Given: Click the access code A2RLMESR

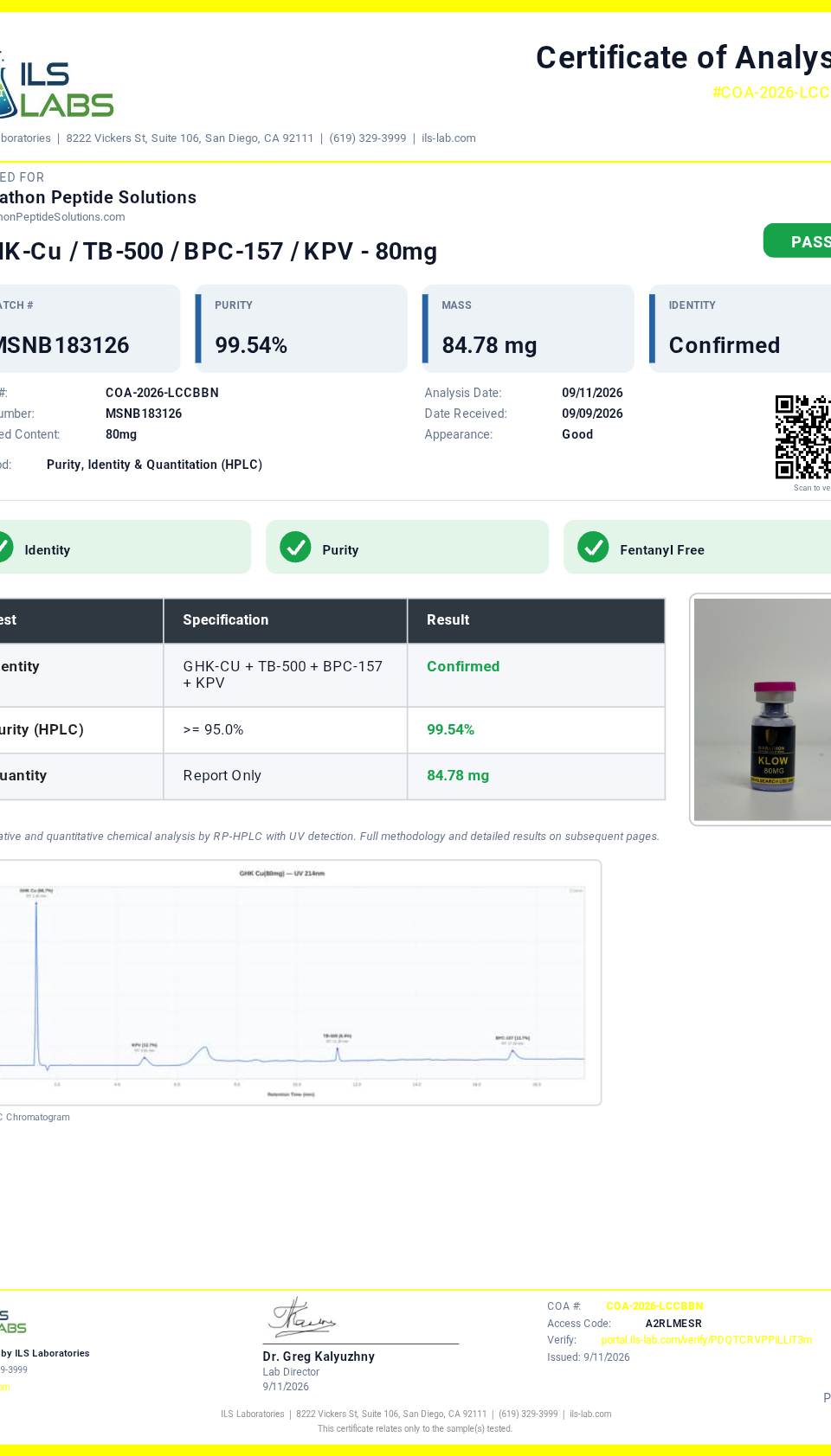Looking at the screenshot, I should click(673, 1324).
